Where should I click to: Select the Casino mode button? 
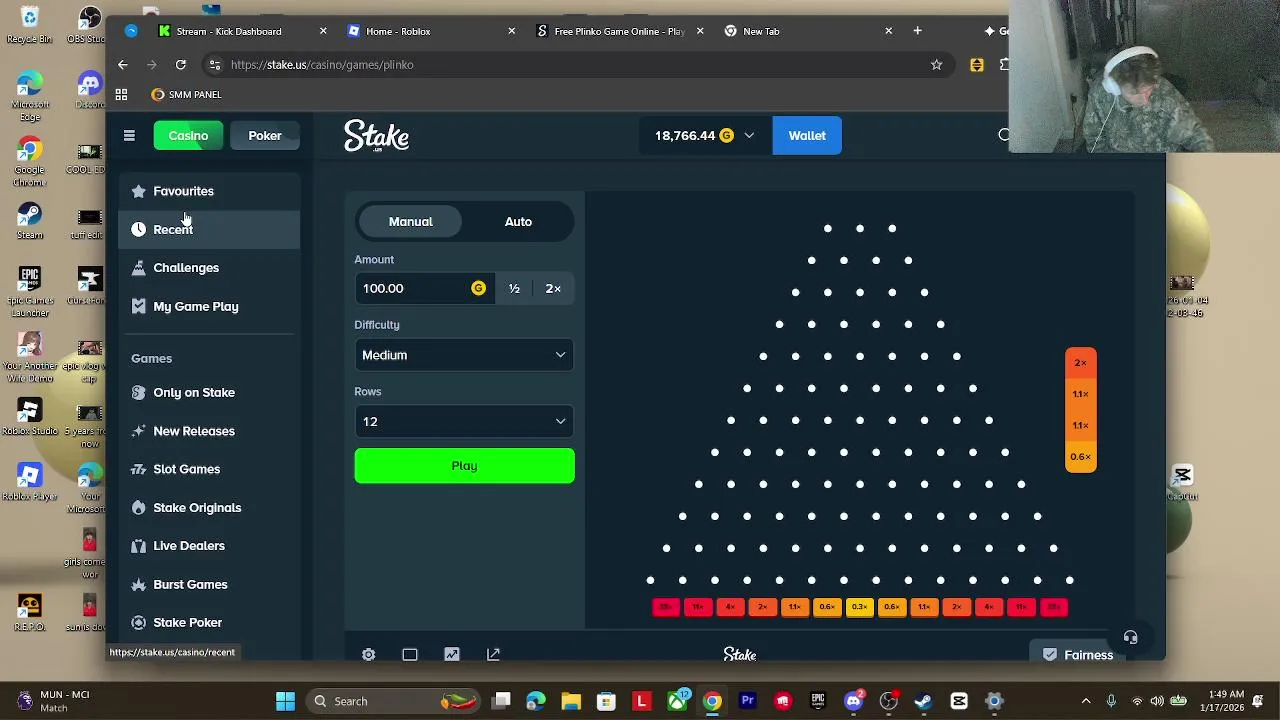(188, 135)
